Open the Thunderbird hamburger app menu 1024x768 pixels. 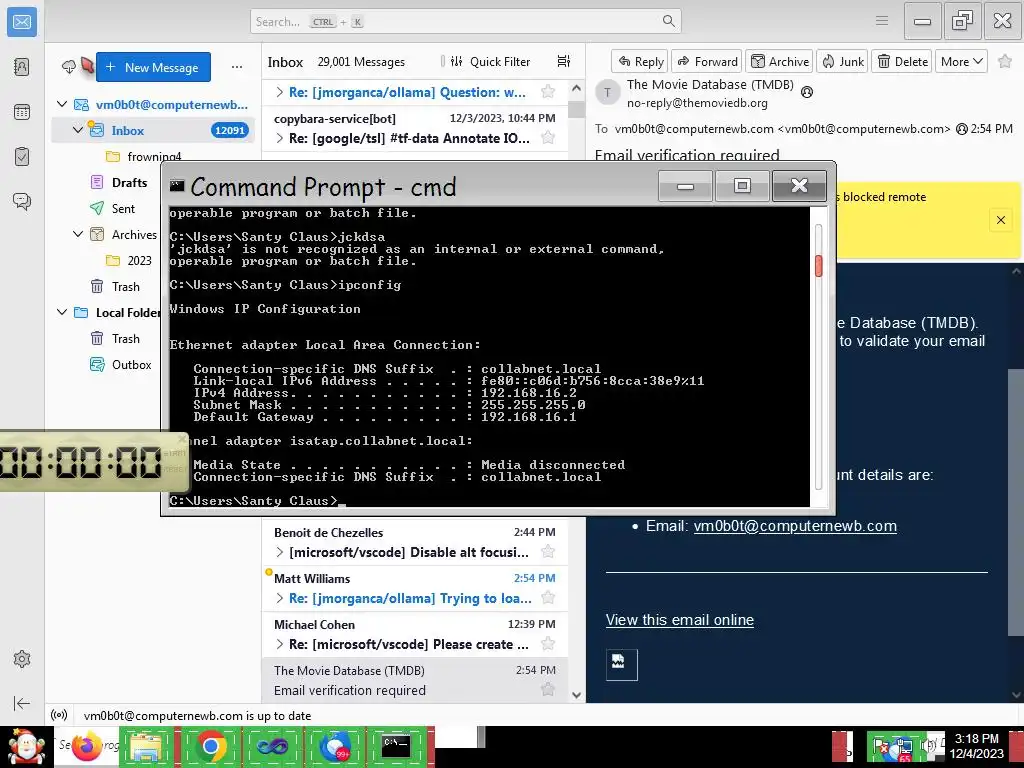click(882, 21)
